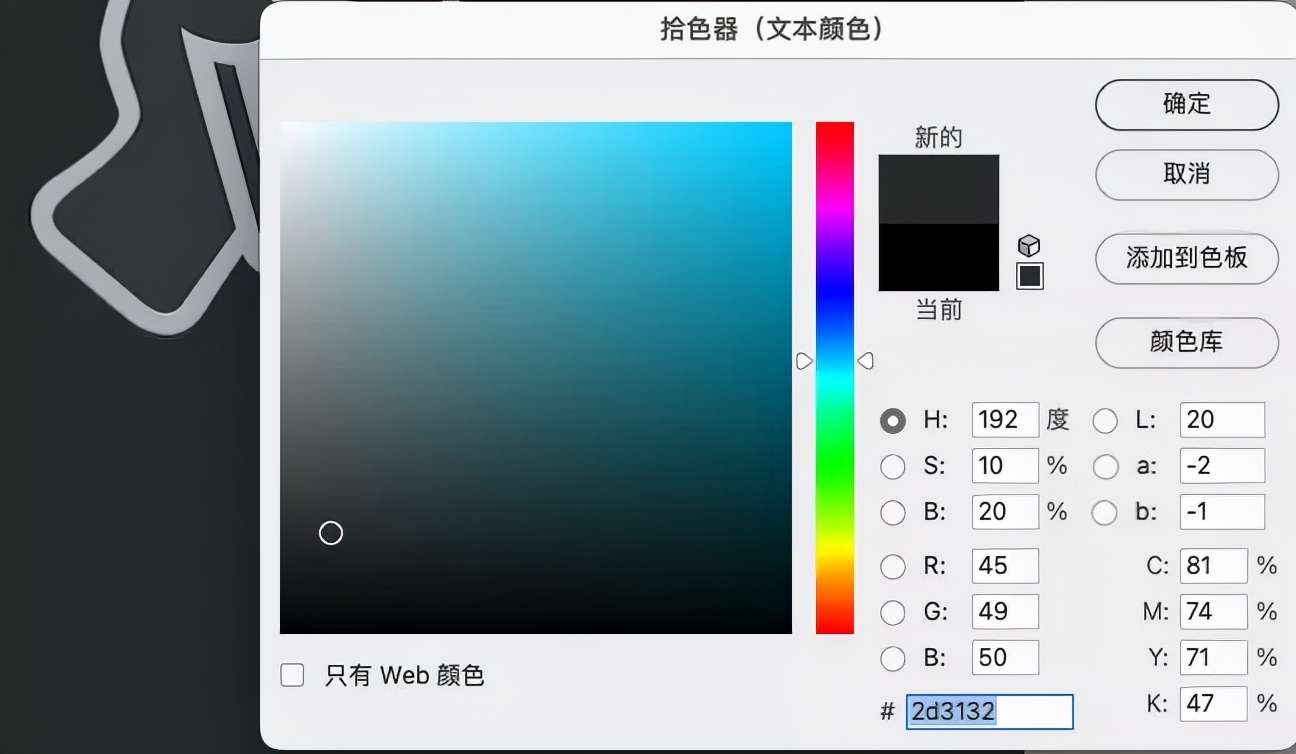Click the hex value input showing 2d3132
Screen dimensions: 1296x754
[988, 711]
